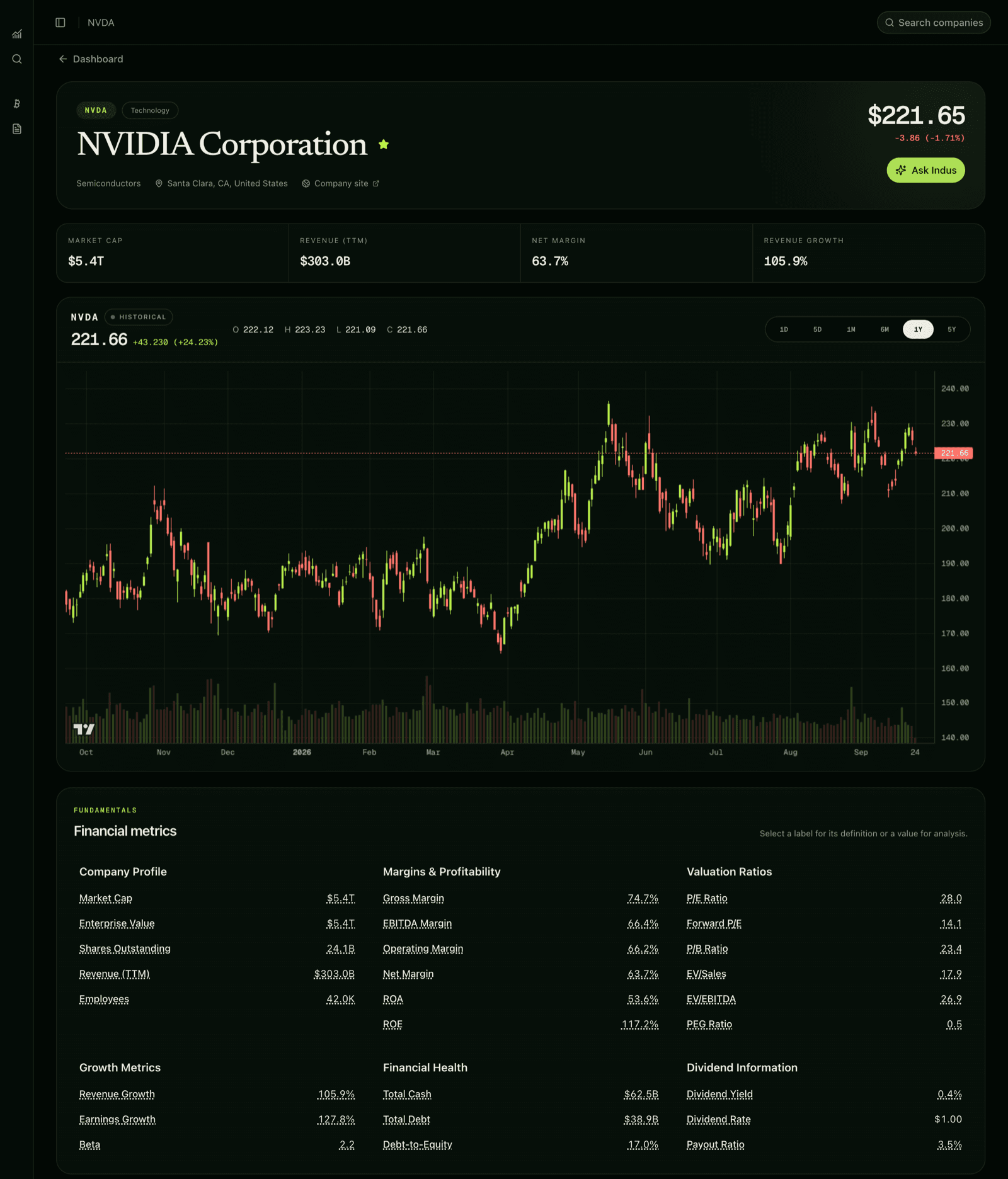Click the Gross Margin value 74.7%
This screenshot has height=1179, width=1008.
[x=643, y=899]
